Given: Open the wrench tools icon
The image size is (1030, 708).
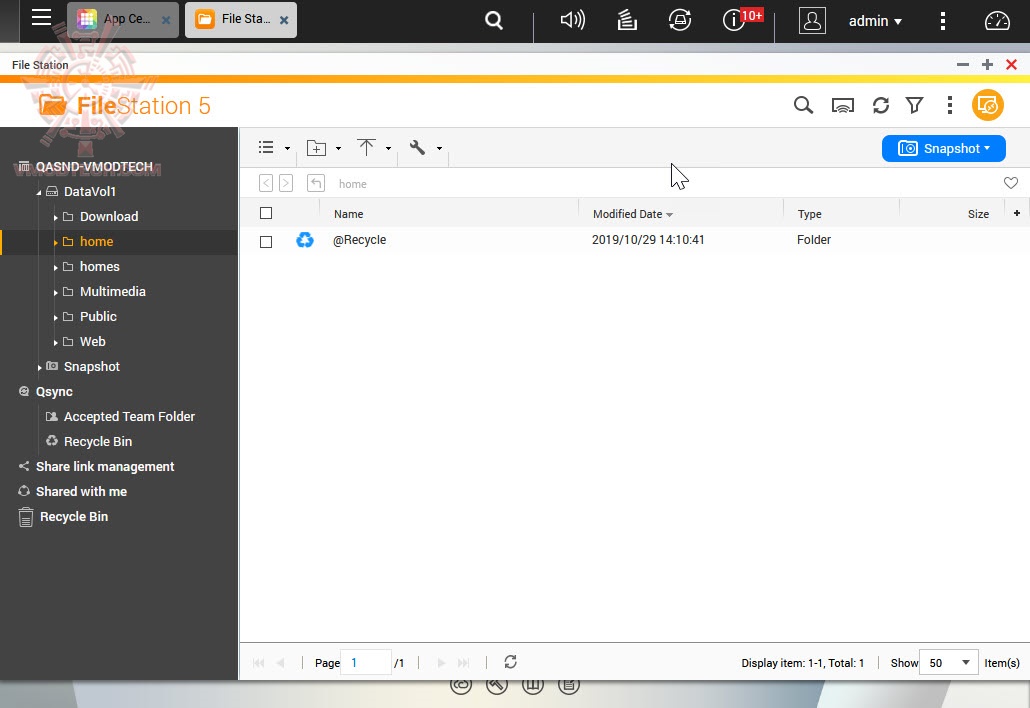Looking at the screenshot, I should pyautogui.click(x=417, y=147).
